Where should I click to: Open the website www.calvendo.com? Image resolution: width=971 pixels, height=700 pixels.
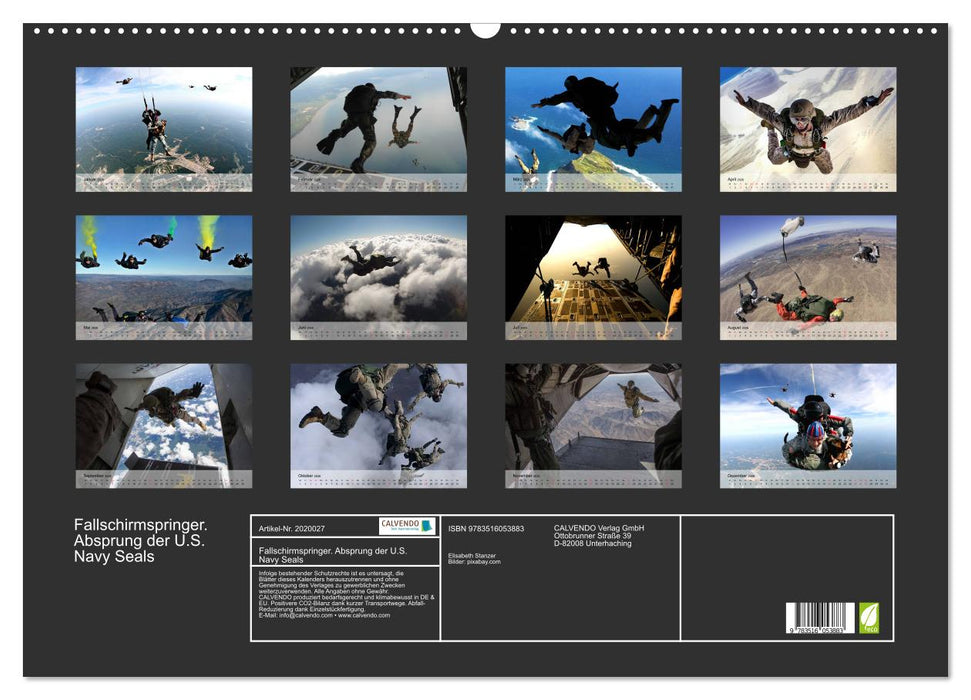pos(367,616)
